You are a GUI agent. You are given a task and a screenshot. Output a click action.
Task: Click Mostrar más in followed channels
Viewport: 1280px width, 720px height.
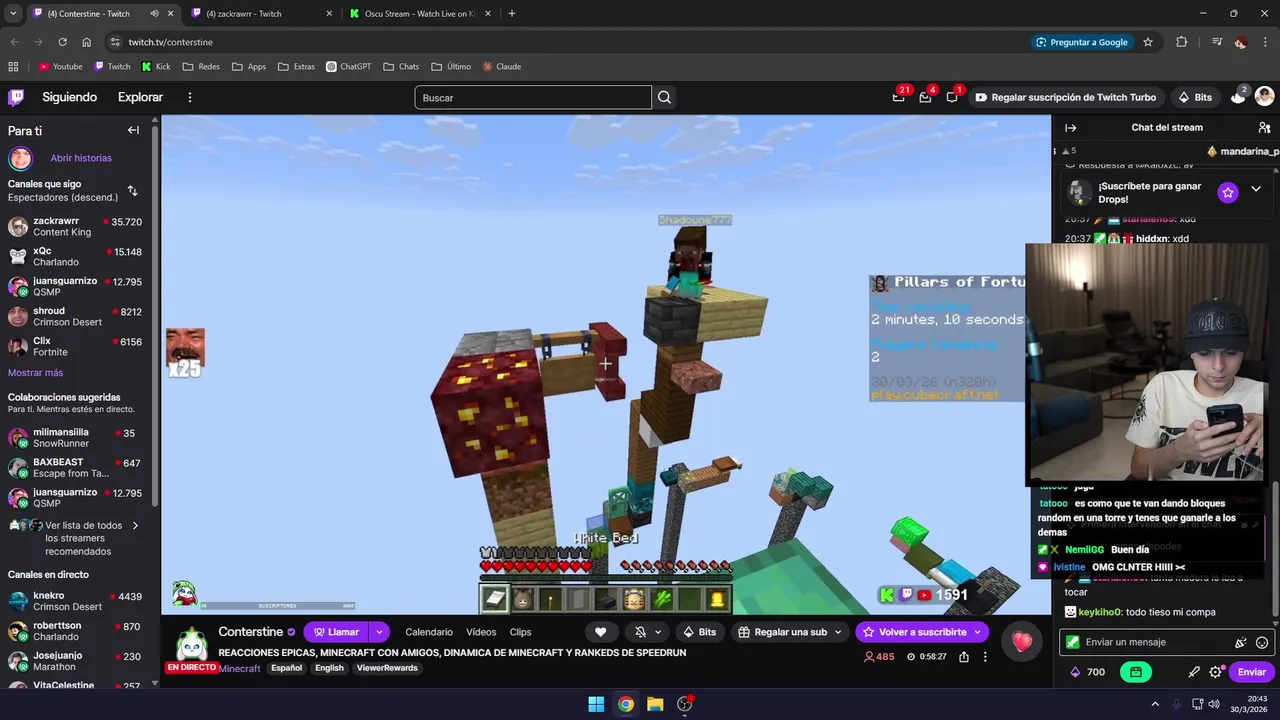coord(35,373)
